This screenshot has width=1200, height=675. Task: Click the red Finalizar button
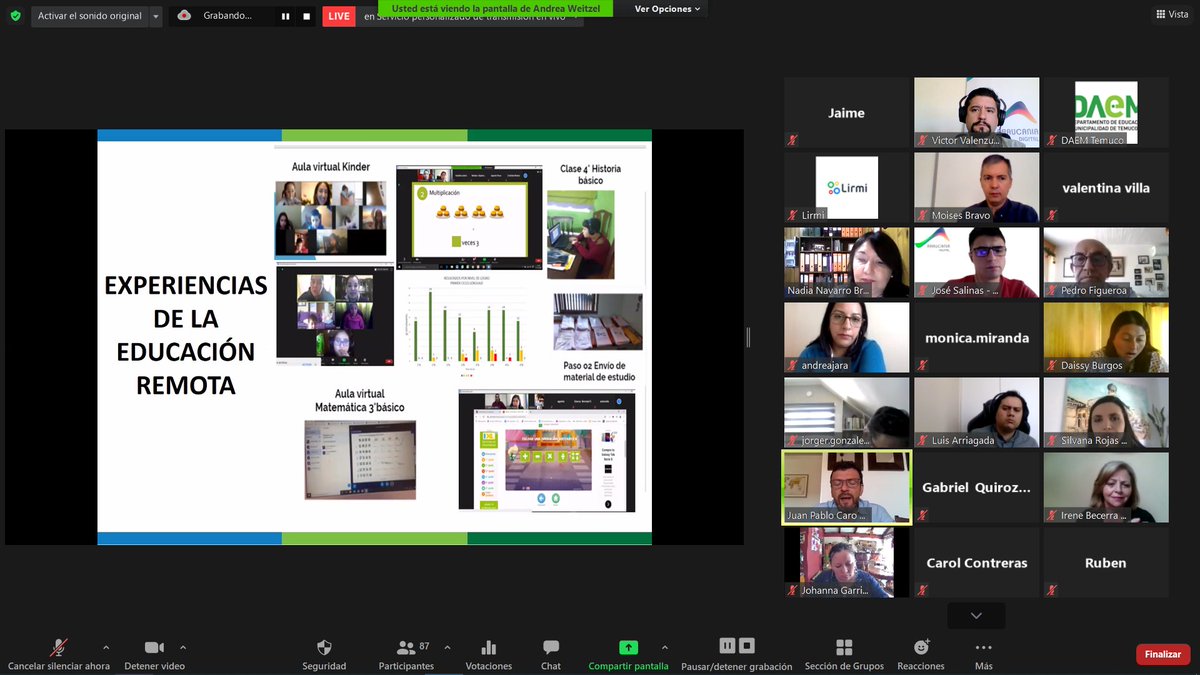coord(1163,654)
